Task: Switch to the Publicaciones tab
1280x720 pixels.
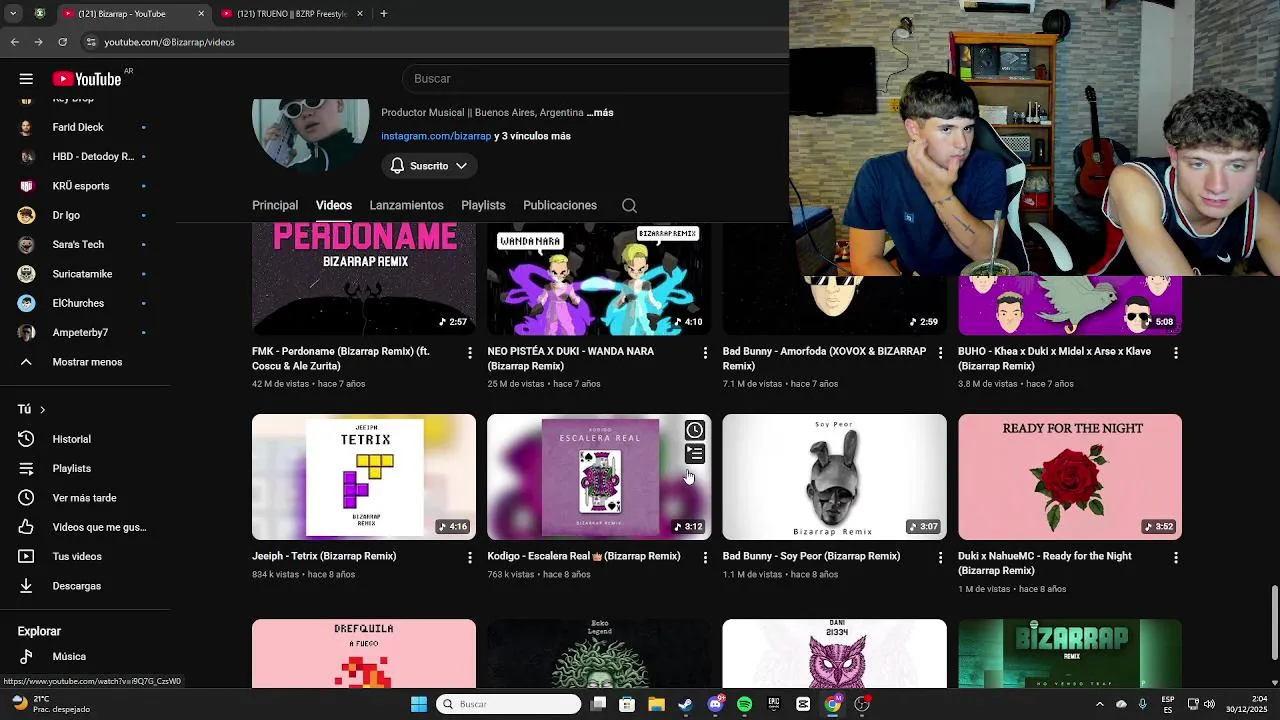Action: click(560, 205)
